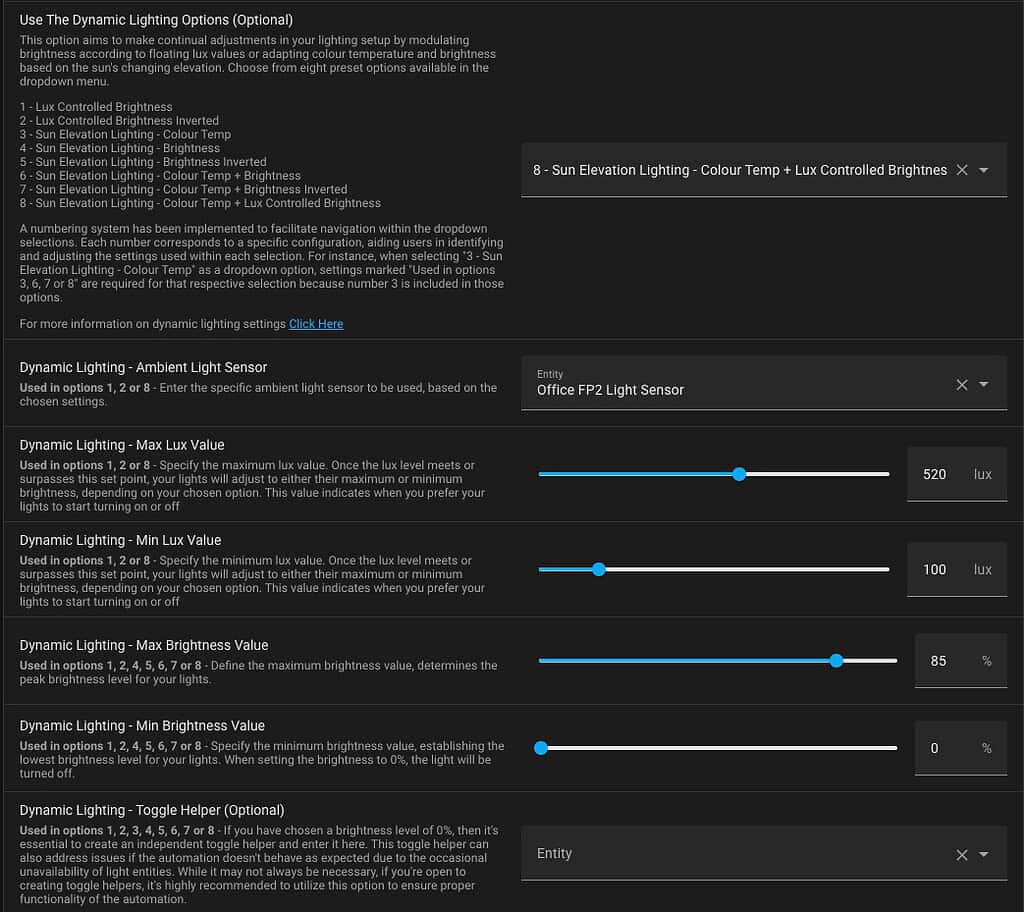Clear the Office FP2 Light Sensor entity
The width and height of the screenshot is (1024, 912).
coord(961,385)
